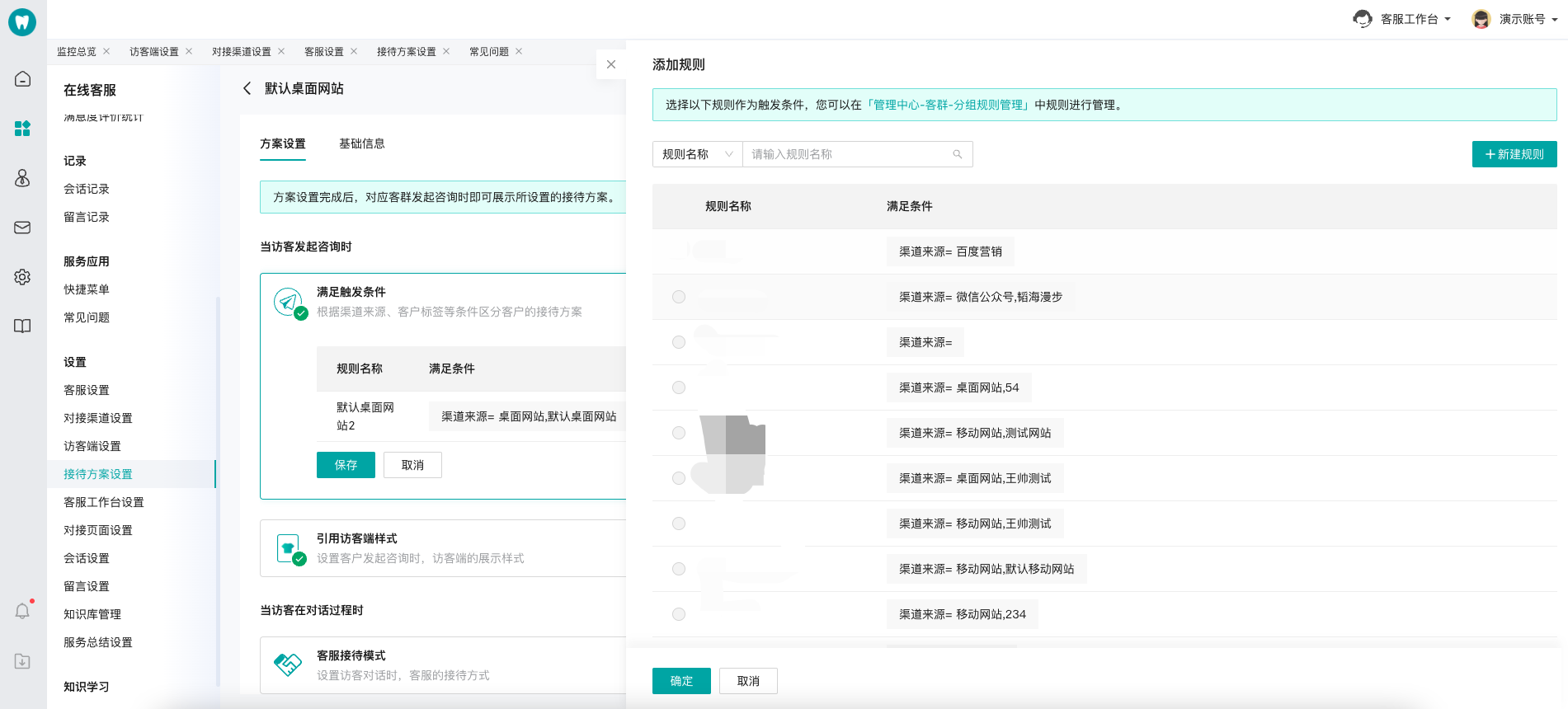Close the 常见问题 tab with its X
This screenshot has width=1568, height=709.
[519, 51]
